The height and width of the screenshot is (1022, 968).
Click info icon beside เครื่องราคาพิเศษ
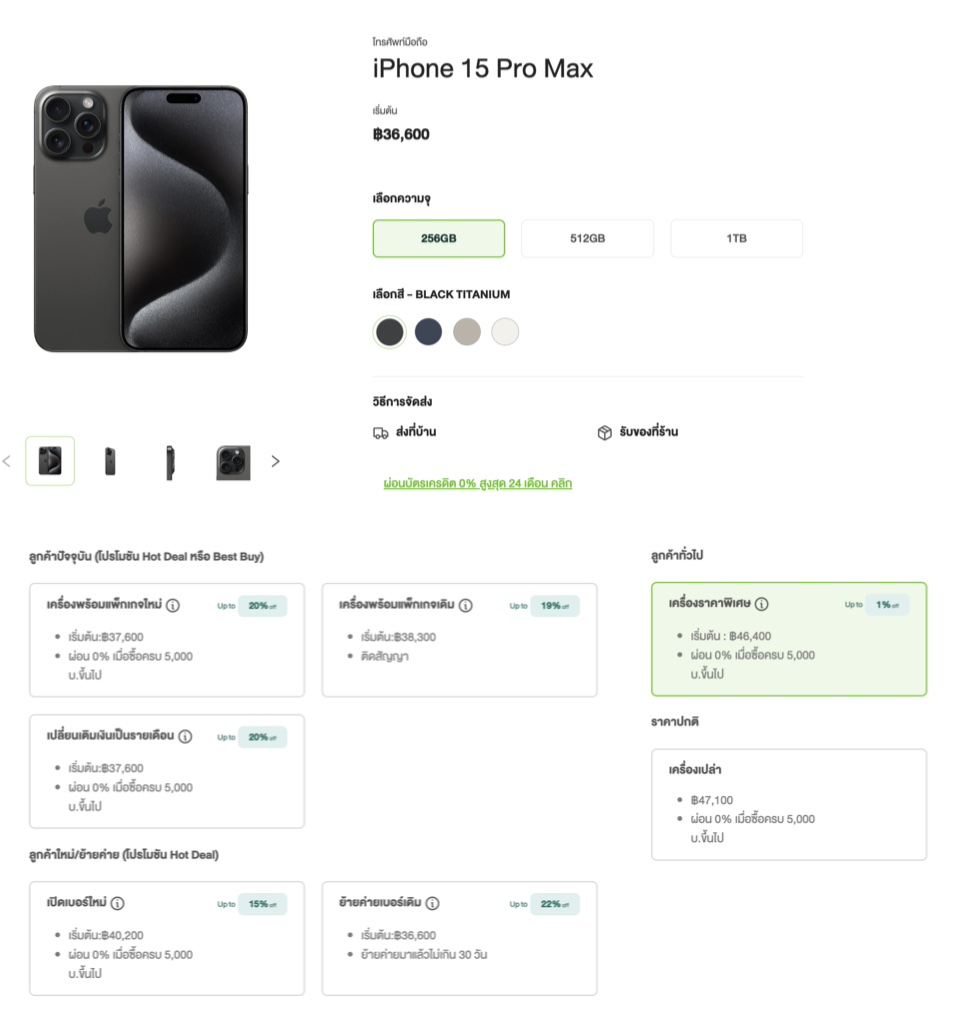[762, 604]
